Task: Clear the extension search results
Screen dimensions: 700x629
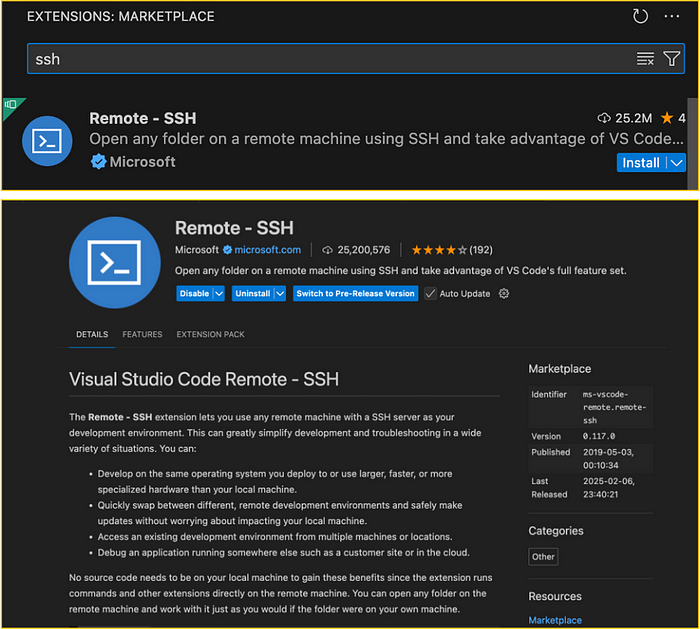Action: coord(646,59)
